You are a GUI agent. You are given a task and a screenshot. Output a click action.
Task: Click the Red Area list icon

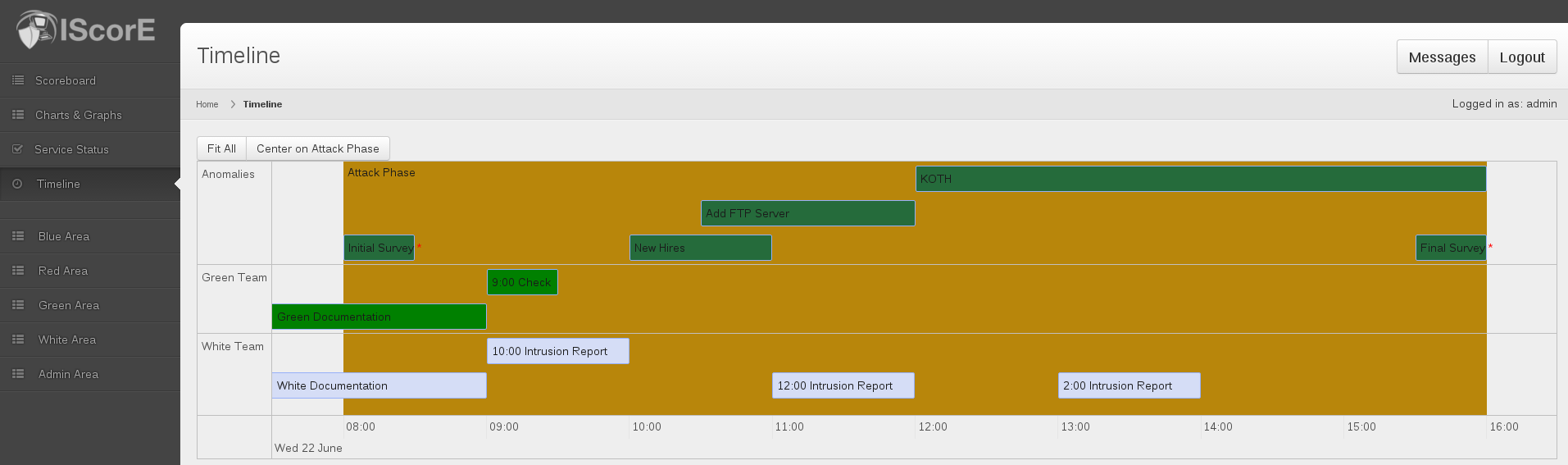coord(18,271)
